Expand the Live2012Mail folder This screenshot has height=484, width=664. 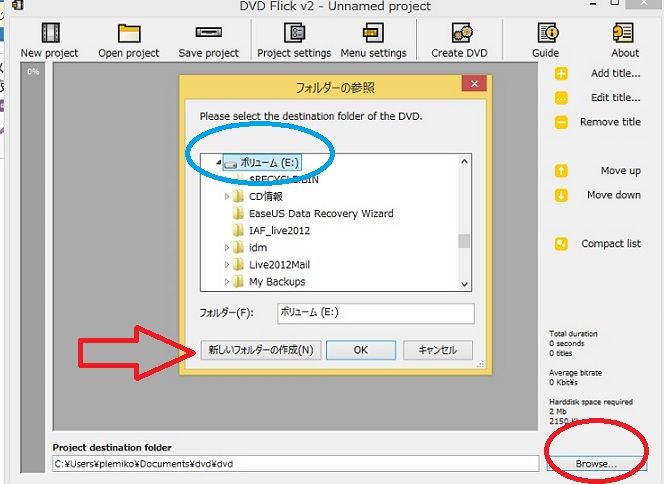227,265
